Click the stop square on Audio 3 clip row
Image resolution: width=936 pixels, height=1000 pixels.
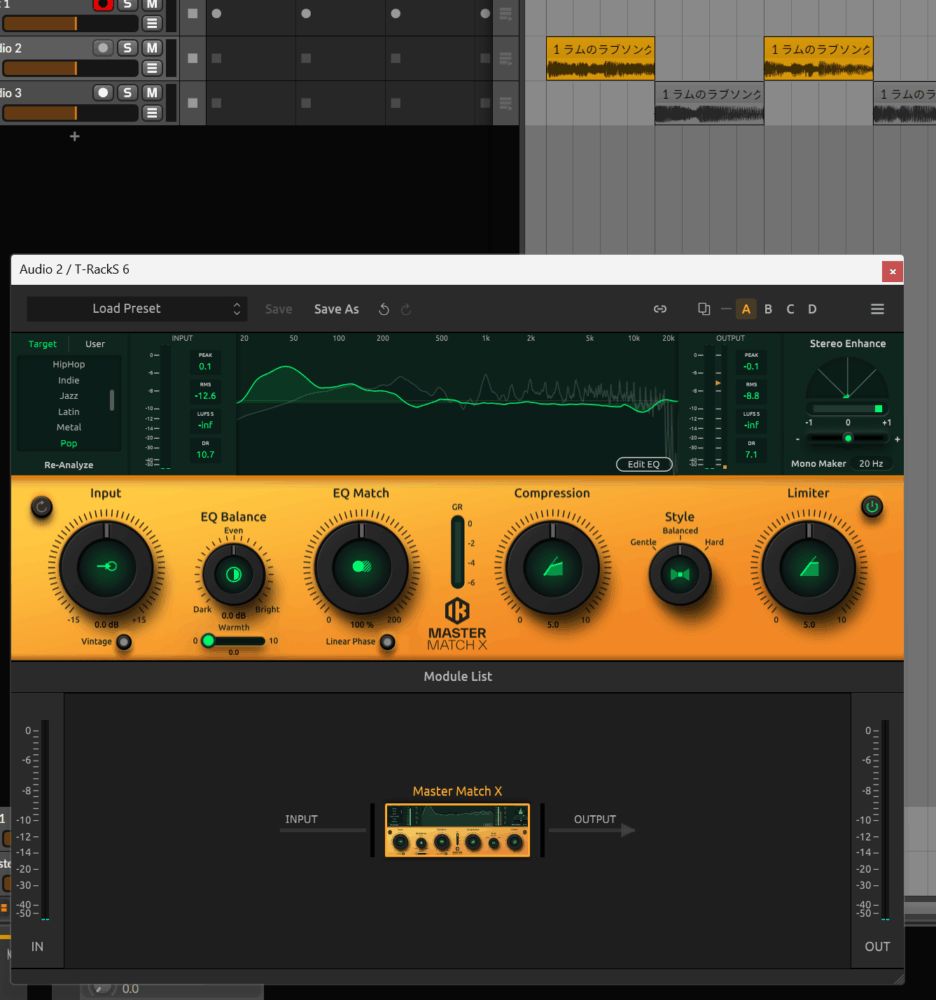[x=193, y=103]
